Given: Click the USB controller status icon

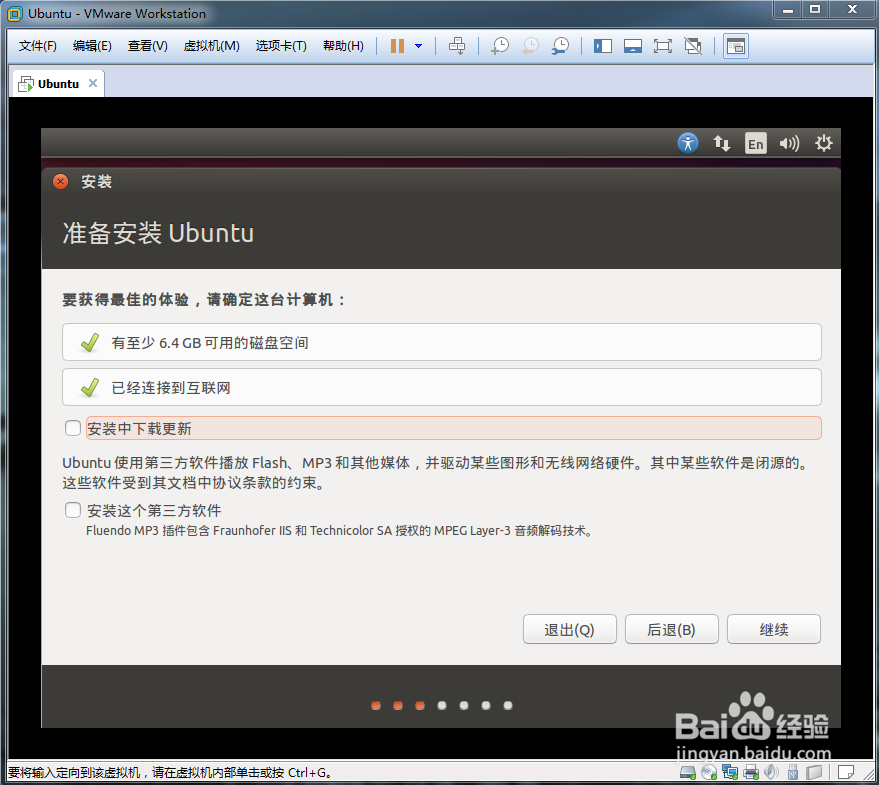Looking at the screenshot, I should click(x=793, y=773).
